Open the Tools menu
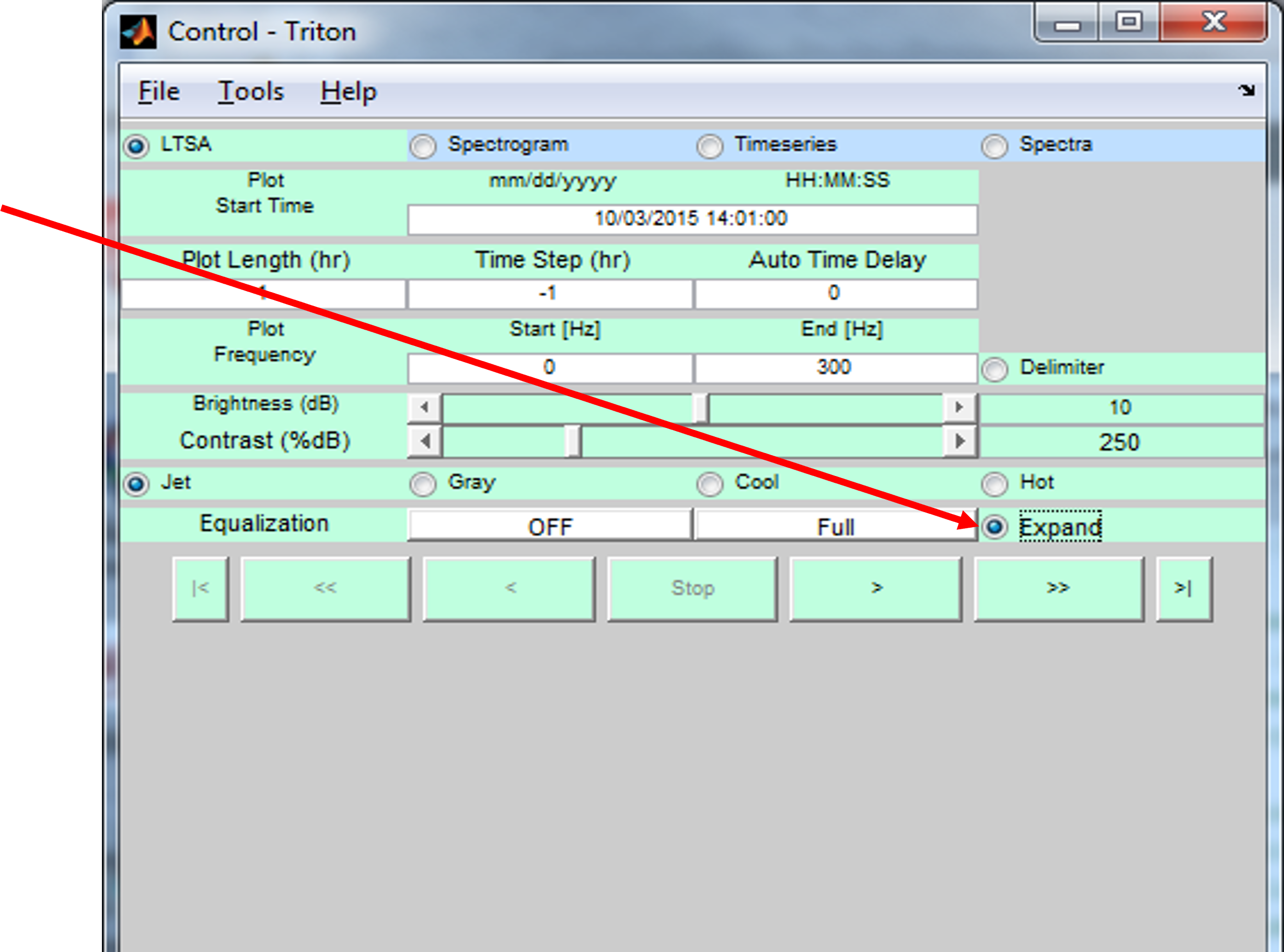 pyautogui.click(x=251, y=91)
